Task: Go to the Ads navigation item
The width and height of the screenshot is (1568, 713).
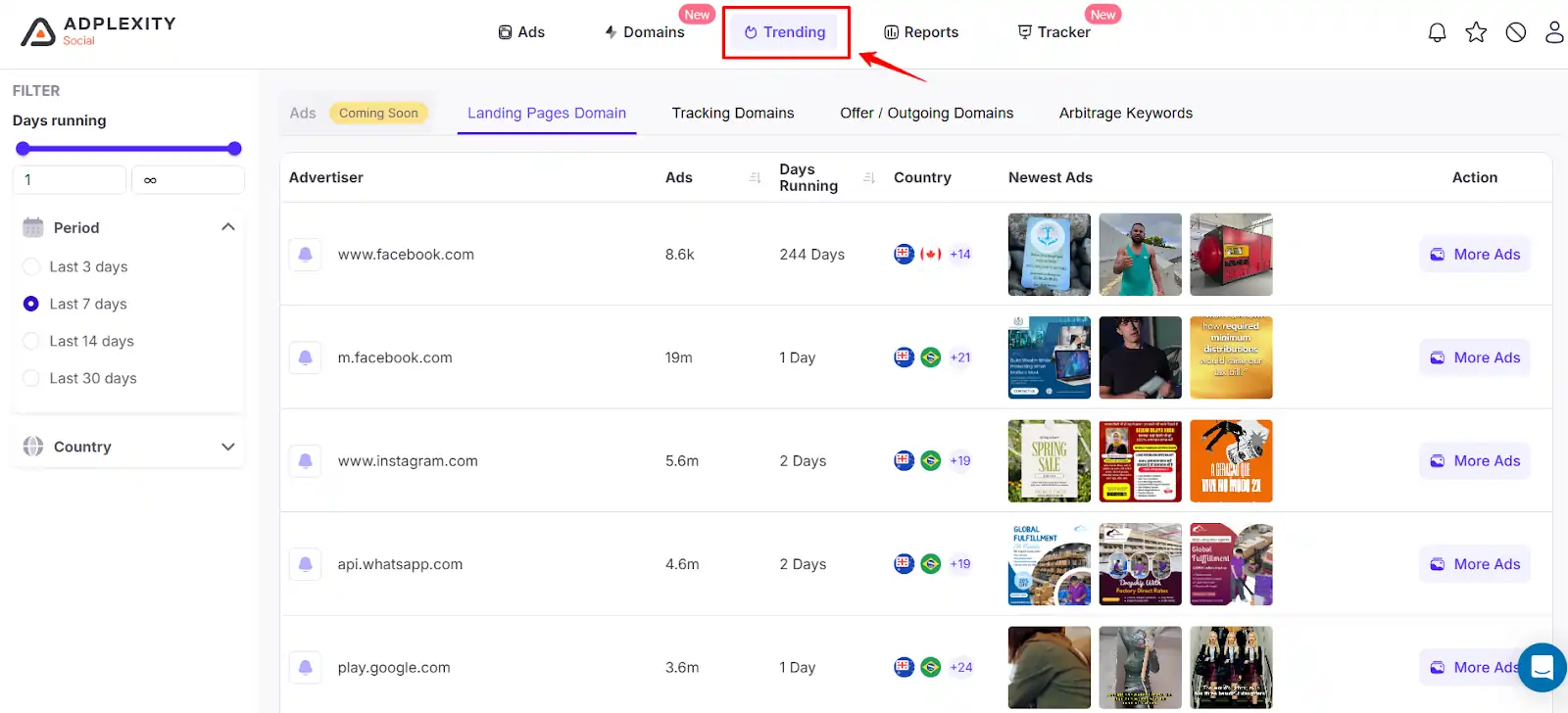Action: click(521, 32)
